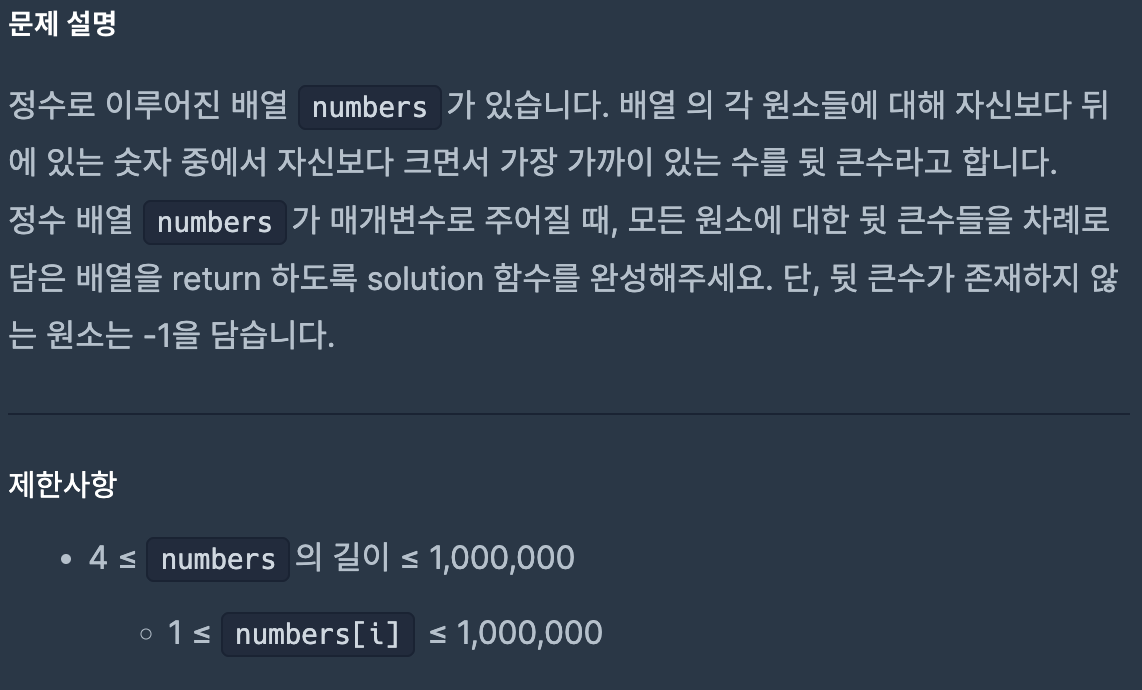Click the horizontal divider line above 제한사항
This screenshot has height=690, width=1142.
[x=569, y=414]
